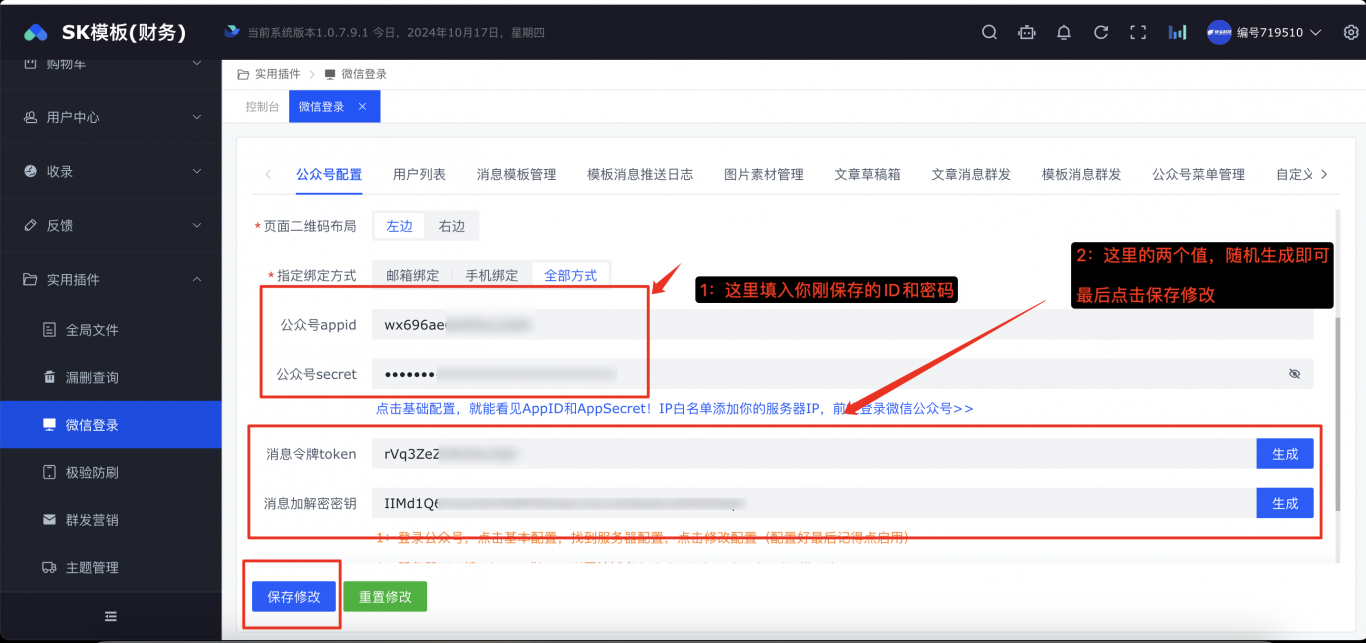The image size is (1366, 643).
Task: Open notifications via the bell icon
Action: coord(1063,32)
